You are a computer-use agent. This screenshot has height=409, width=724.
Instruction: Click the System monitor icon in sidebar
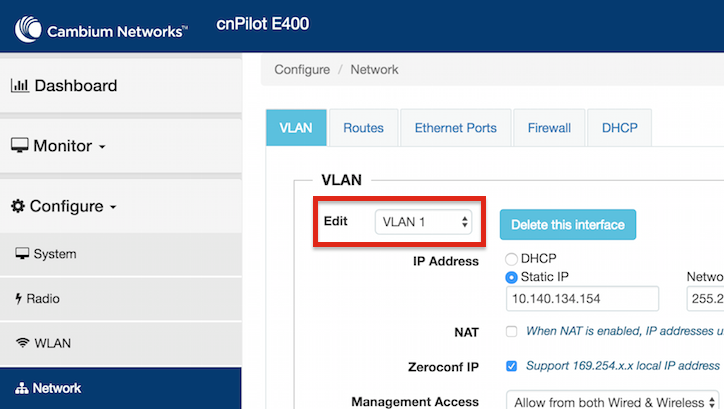22,254
